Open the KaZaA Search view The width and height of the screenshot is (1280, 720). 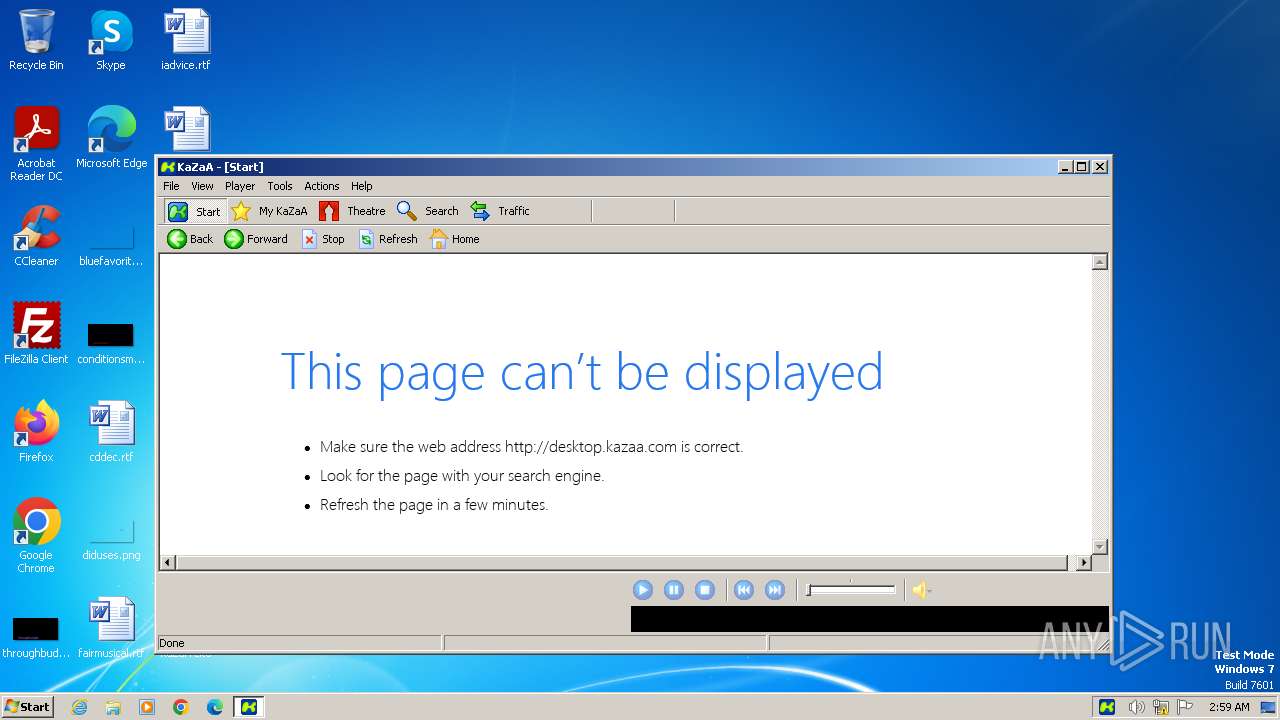pos(428,211)
